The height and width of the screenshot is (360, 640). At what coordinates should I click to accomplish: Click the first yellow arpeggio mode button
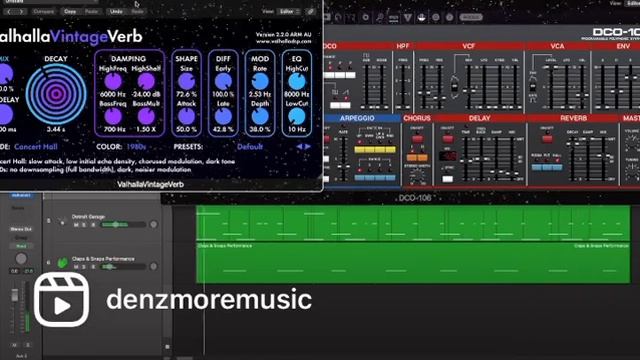359,149
